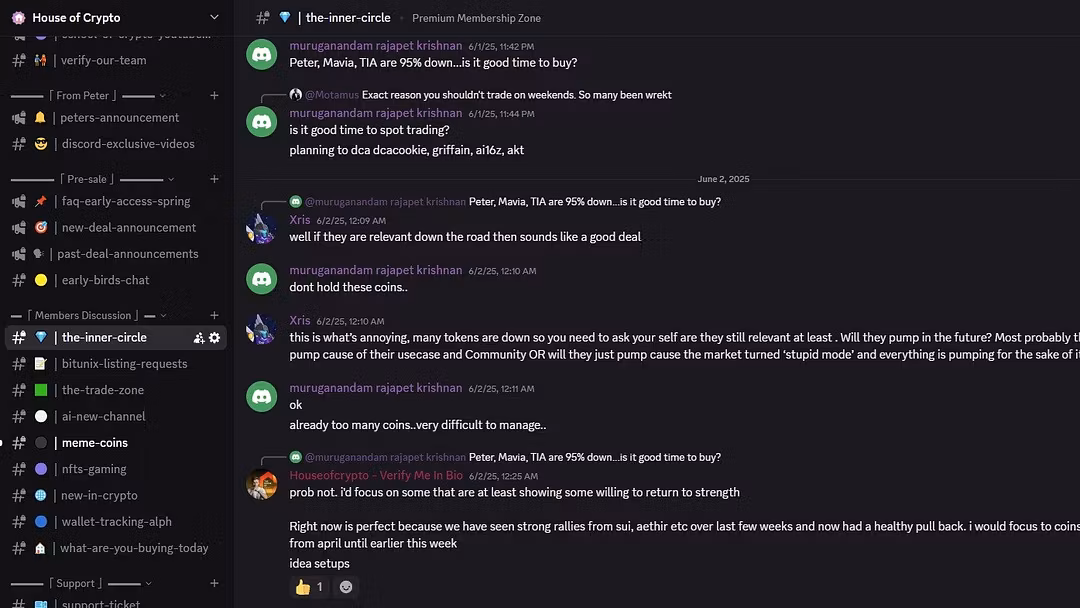Toggle the thumbs-up reaction on the message
Viewport: 1080px width, 608px height.
point(309,587)
